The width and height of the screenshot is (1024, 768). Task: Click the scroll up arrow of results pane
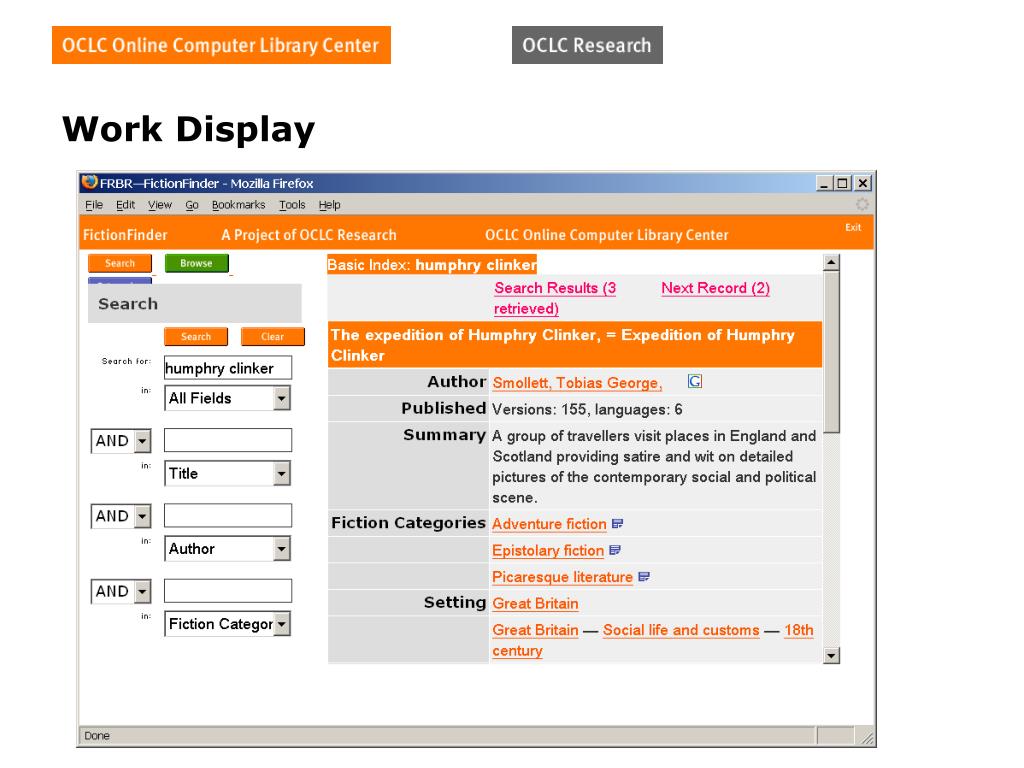831,263
